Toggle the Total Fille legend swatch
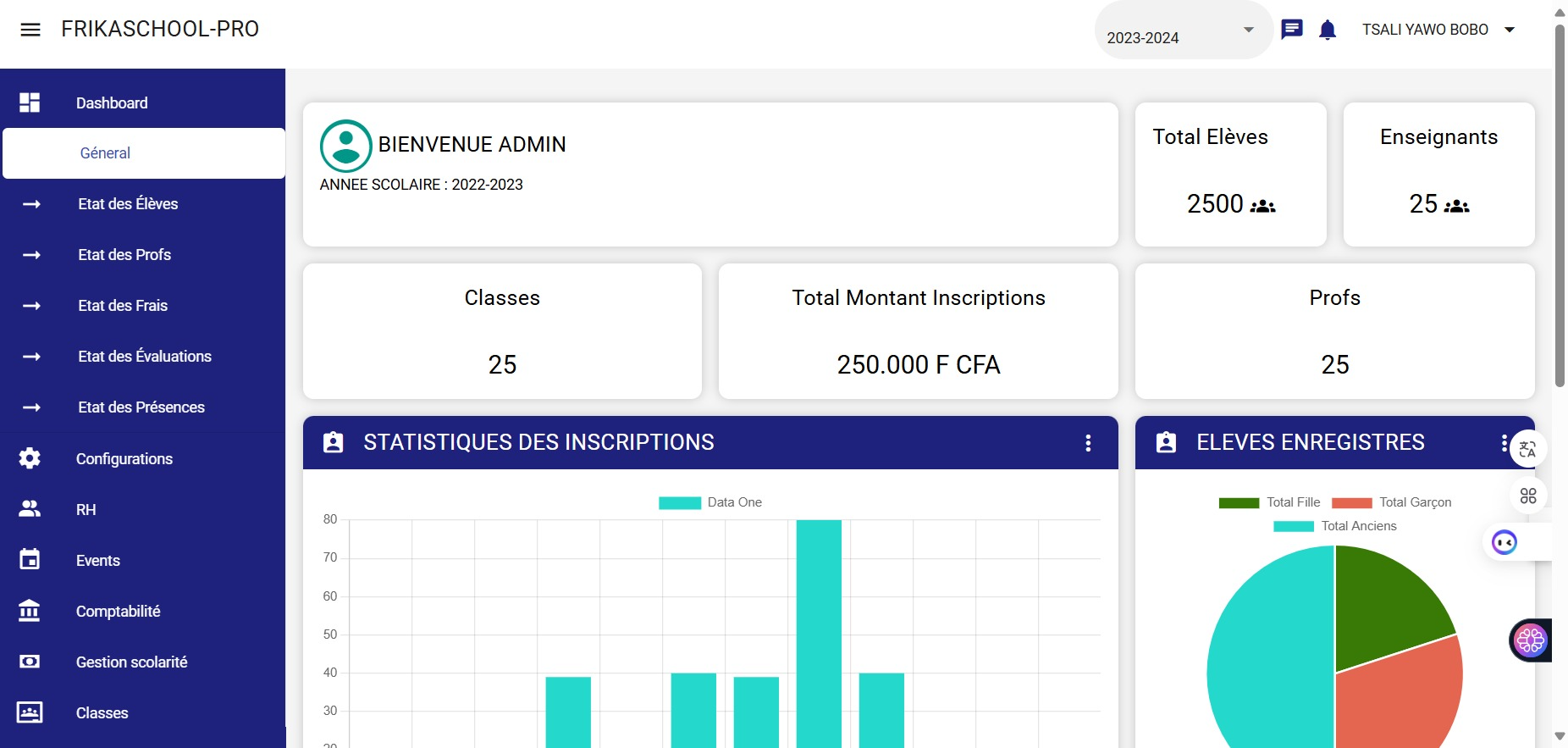 [1239, 502]
